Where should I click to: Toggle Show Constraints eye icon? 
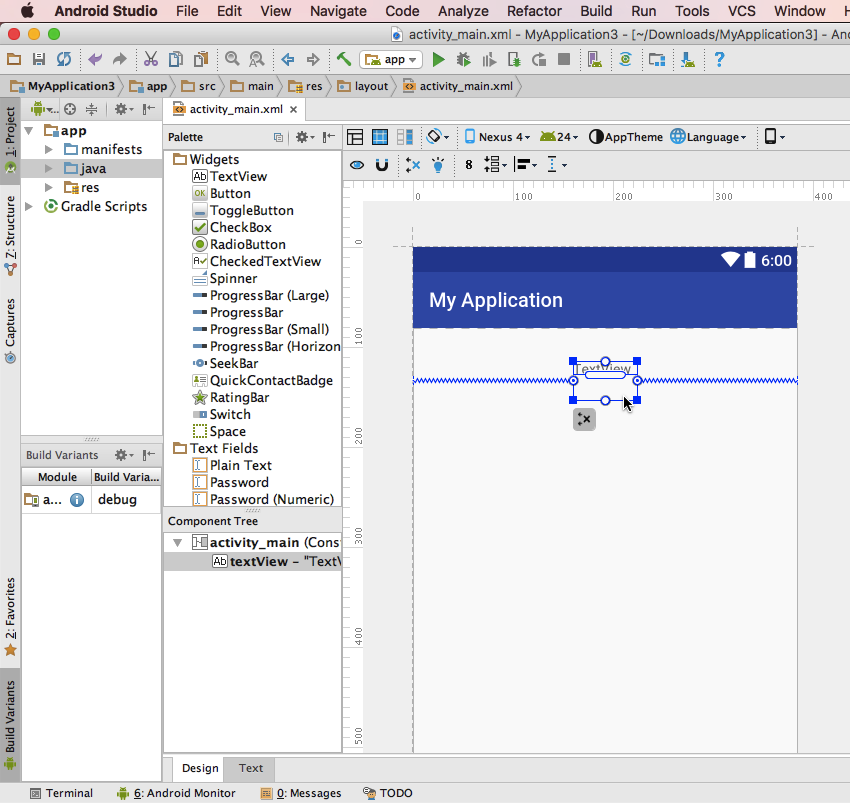click(x=357, y=165)
